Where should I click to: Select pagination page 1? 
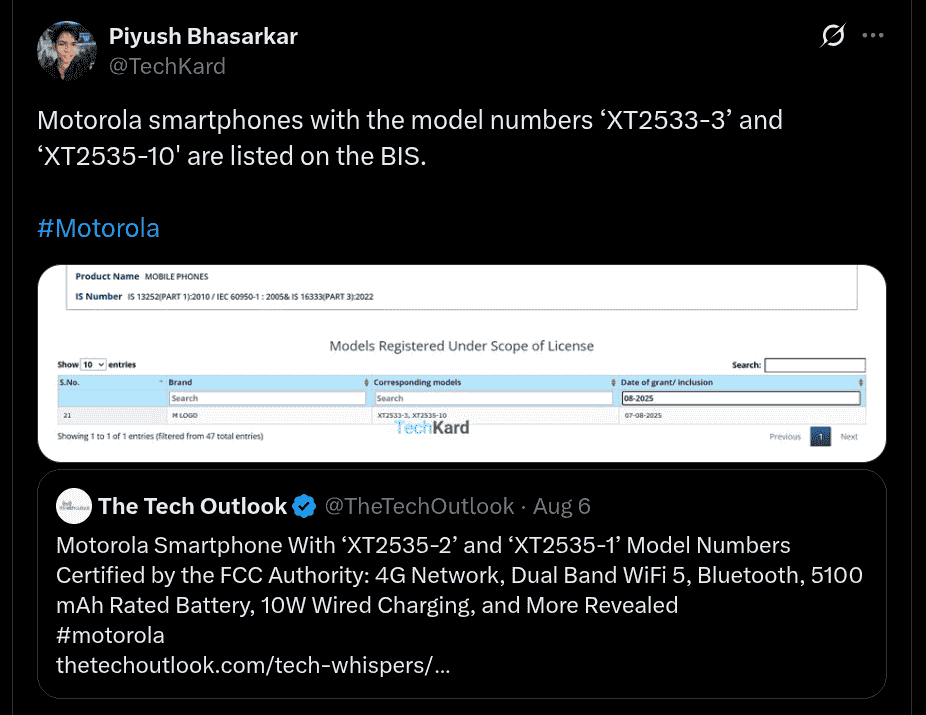(x=820, y=437)
